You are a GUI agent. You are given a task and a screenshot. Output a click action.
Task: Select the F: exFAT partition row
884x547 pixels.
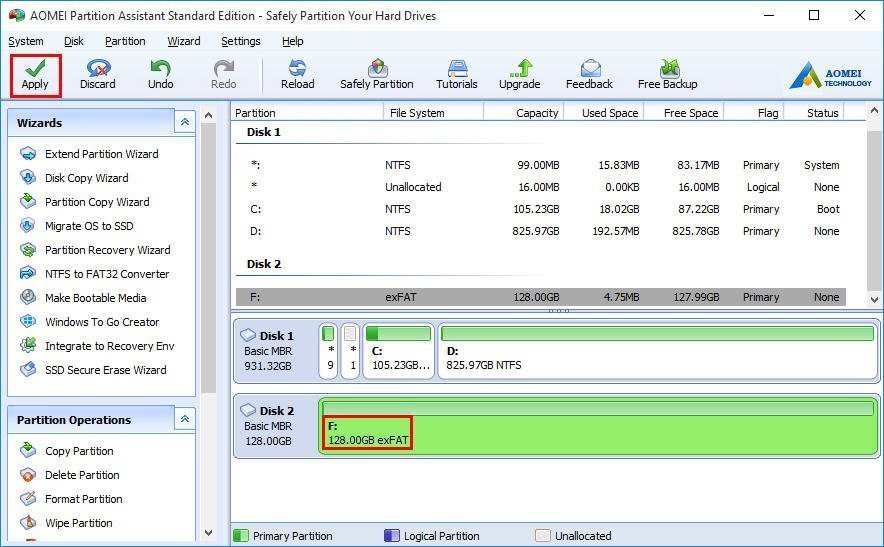point(541,297)
